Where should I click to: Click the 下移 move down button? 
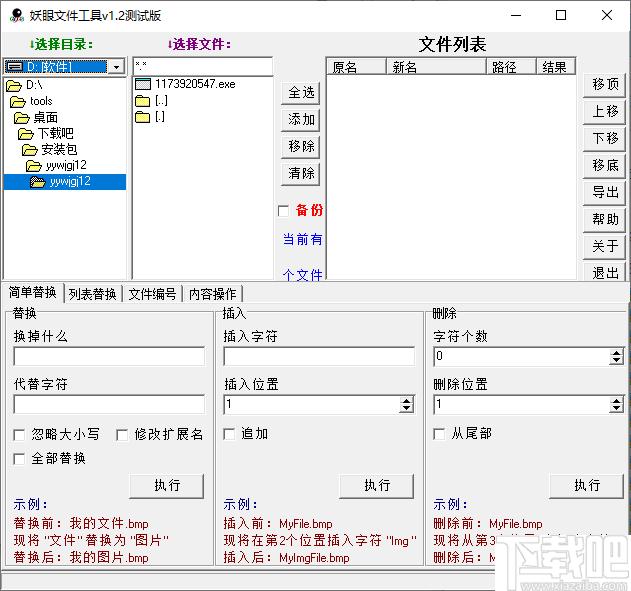click(604, 138)
